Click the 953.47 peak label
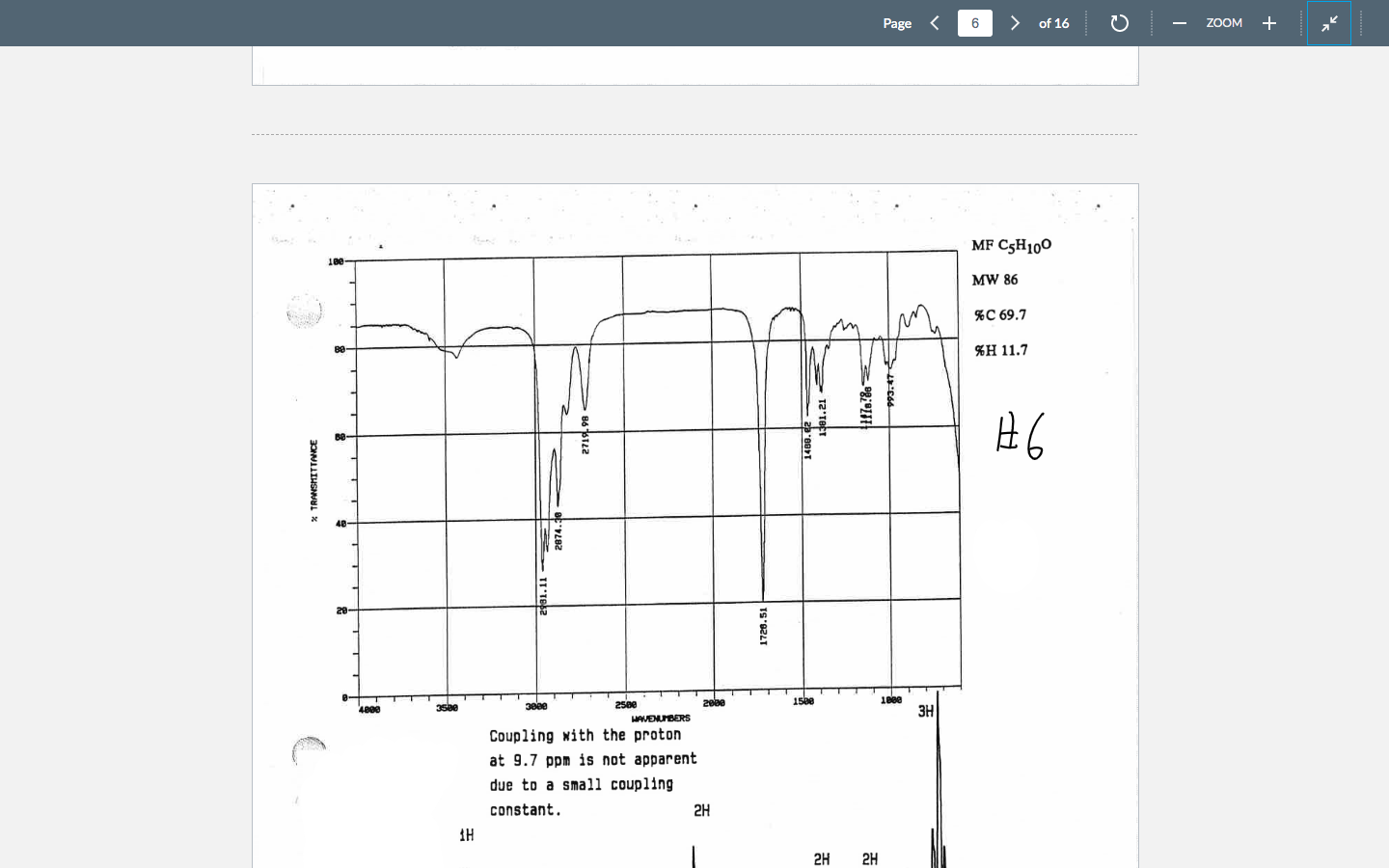Viewport: 1389px width, 868px height. point(891,390)
